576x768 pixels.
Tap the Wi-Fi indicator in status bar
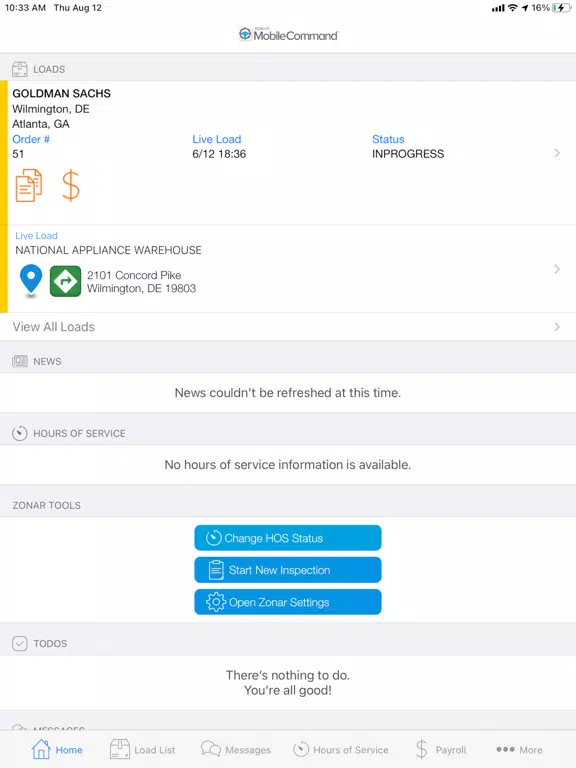(x=512, y=8)
